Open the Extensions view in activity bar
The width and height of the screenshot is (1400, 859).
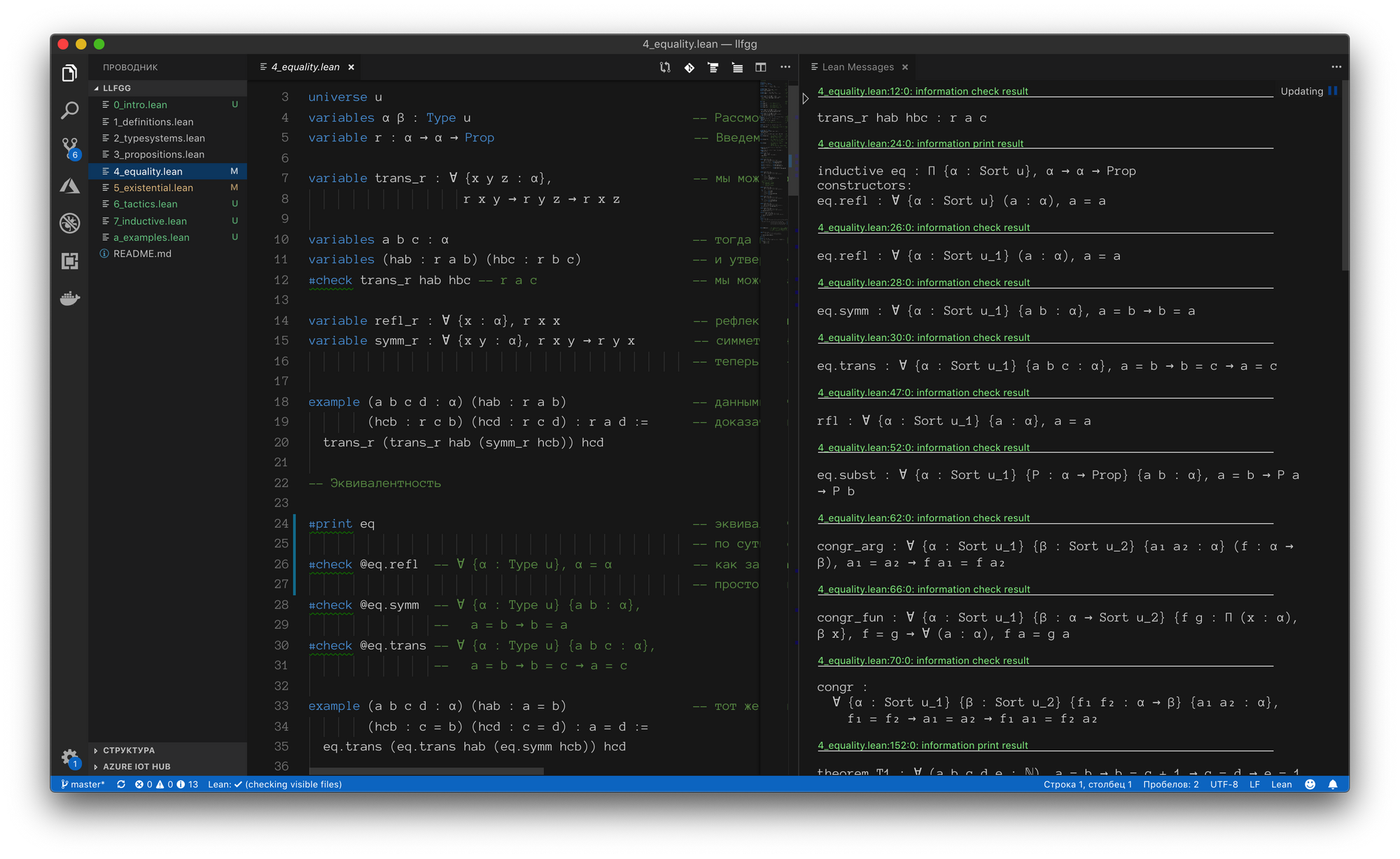click(69, 261)
